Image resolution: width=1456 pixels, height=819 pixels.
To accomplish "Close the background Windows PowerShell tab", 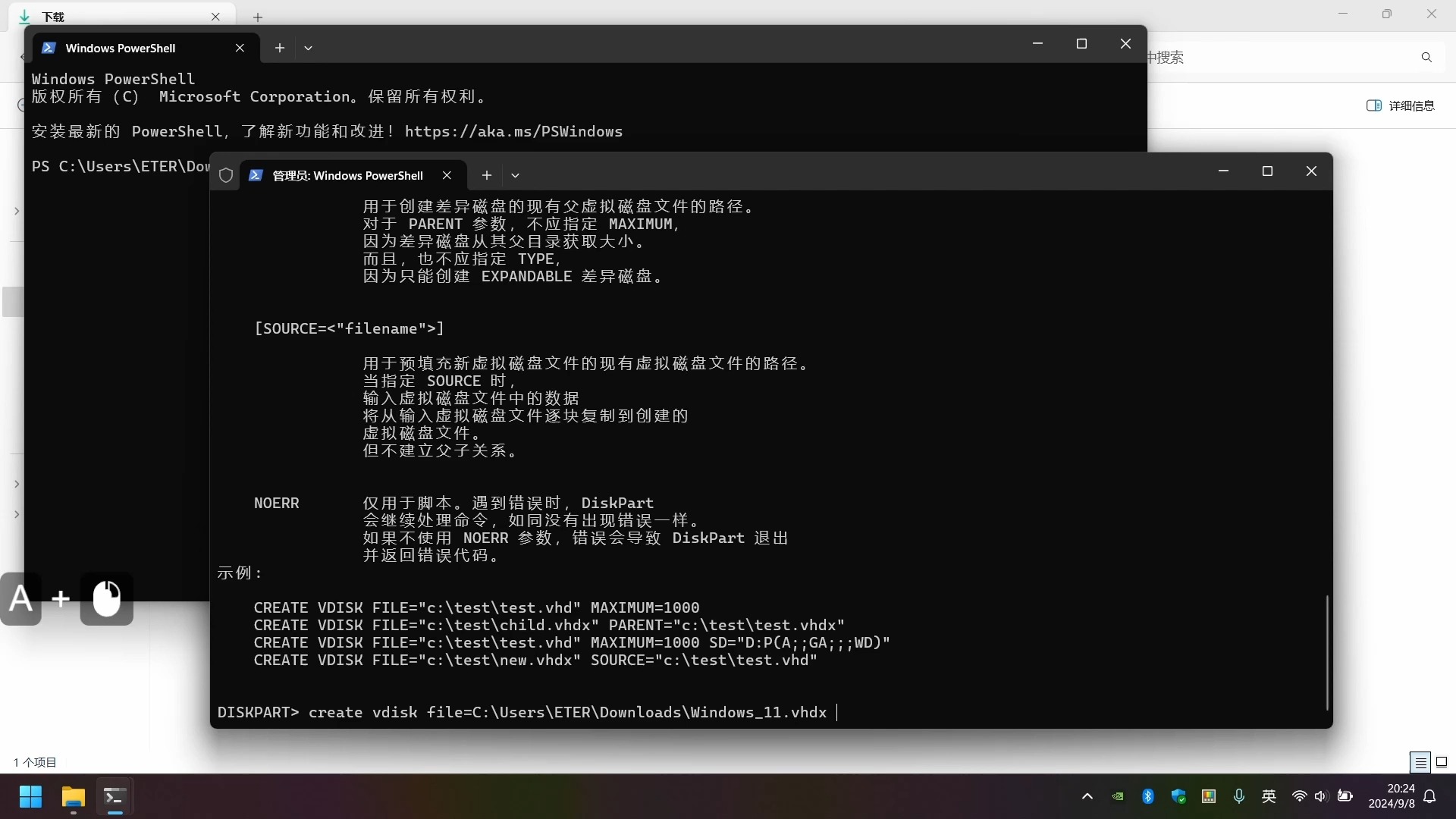I will [240, 48].
